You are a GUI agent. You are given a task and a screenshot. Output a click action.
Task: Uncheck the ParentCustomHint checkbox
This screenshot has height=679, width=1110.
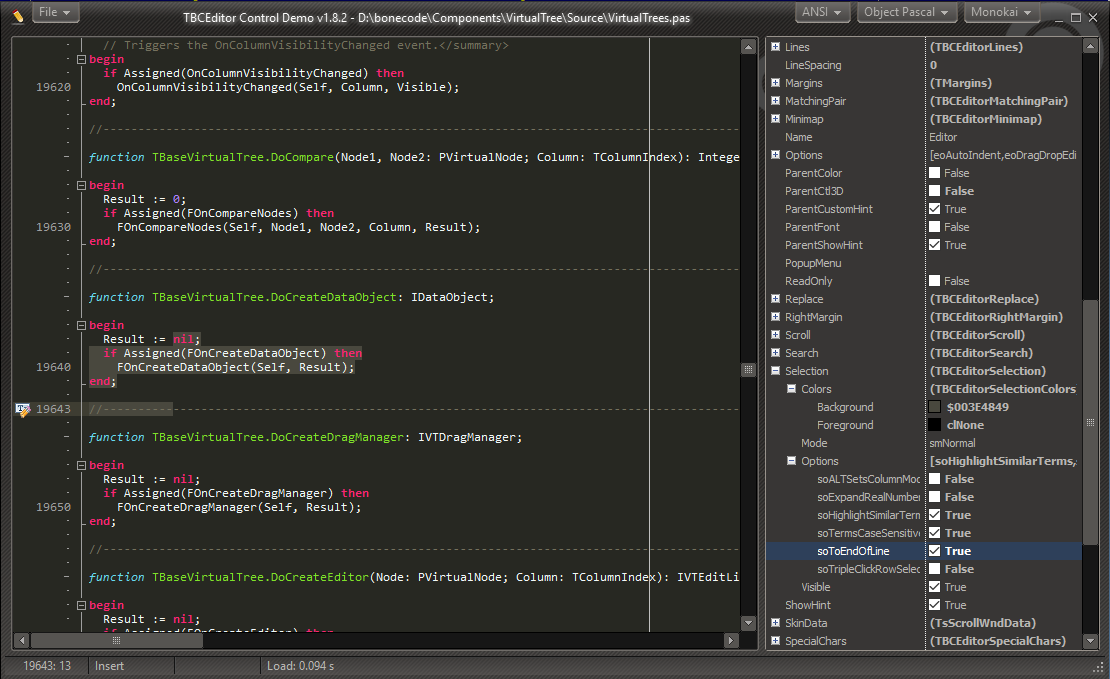tap(935, 209)
